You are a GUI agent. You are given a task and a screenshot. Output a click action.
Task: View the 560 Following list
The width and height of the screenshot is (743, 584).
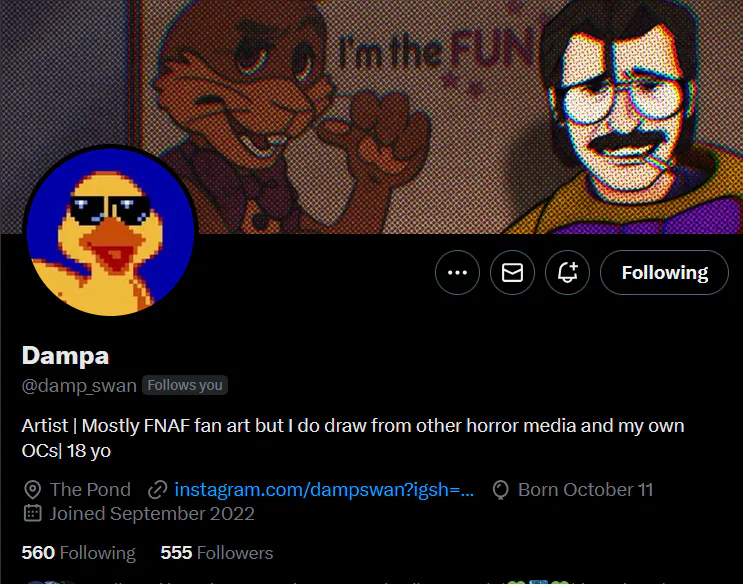tap(78, 553)
